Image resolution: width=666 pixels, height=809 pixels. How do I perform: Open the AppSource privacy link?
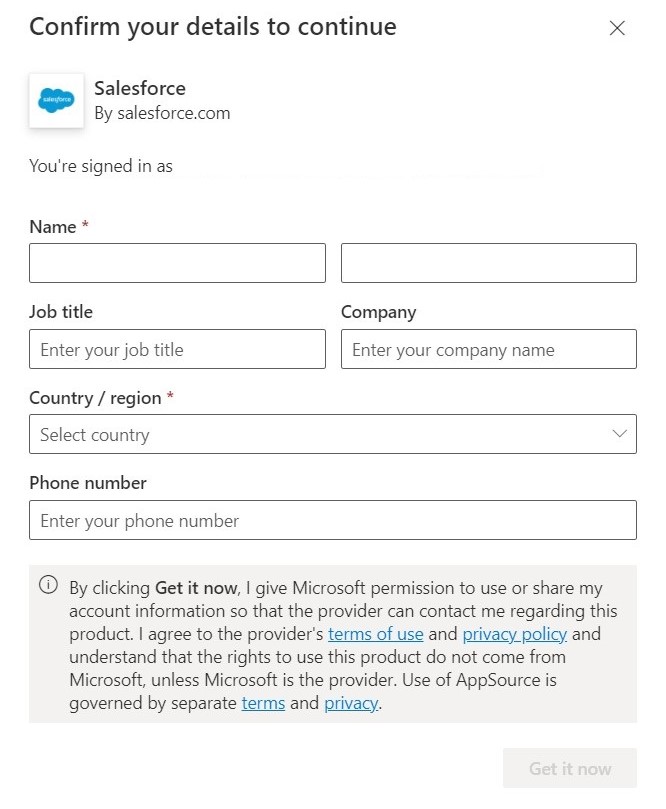(351, 703)
